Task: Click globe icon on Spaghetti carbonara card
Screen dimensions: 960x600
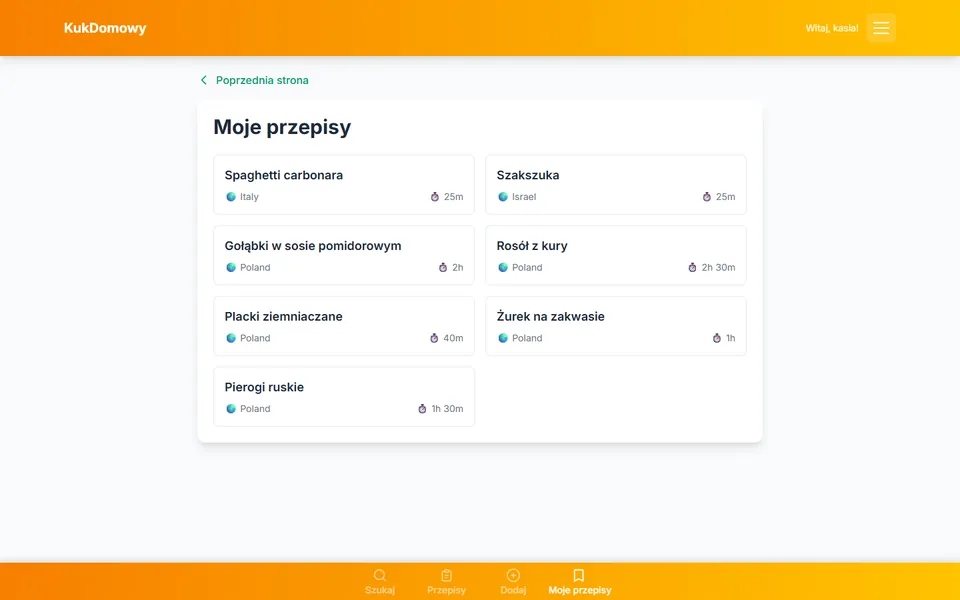Action: (x=231, y=197)
